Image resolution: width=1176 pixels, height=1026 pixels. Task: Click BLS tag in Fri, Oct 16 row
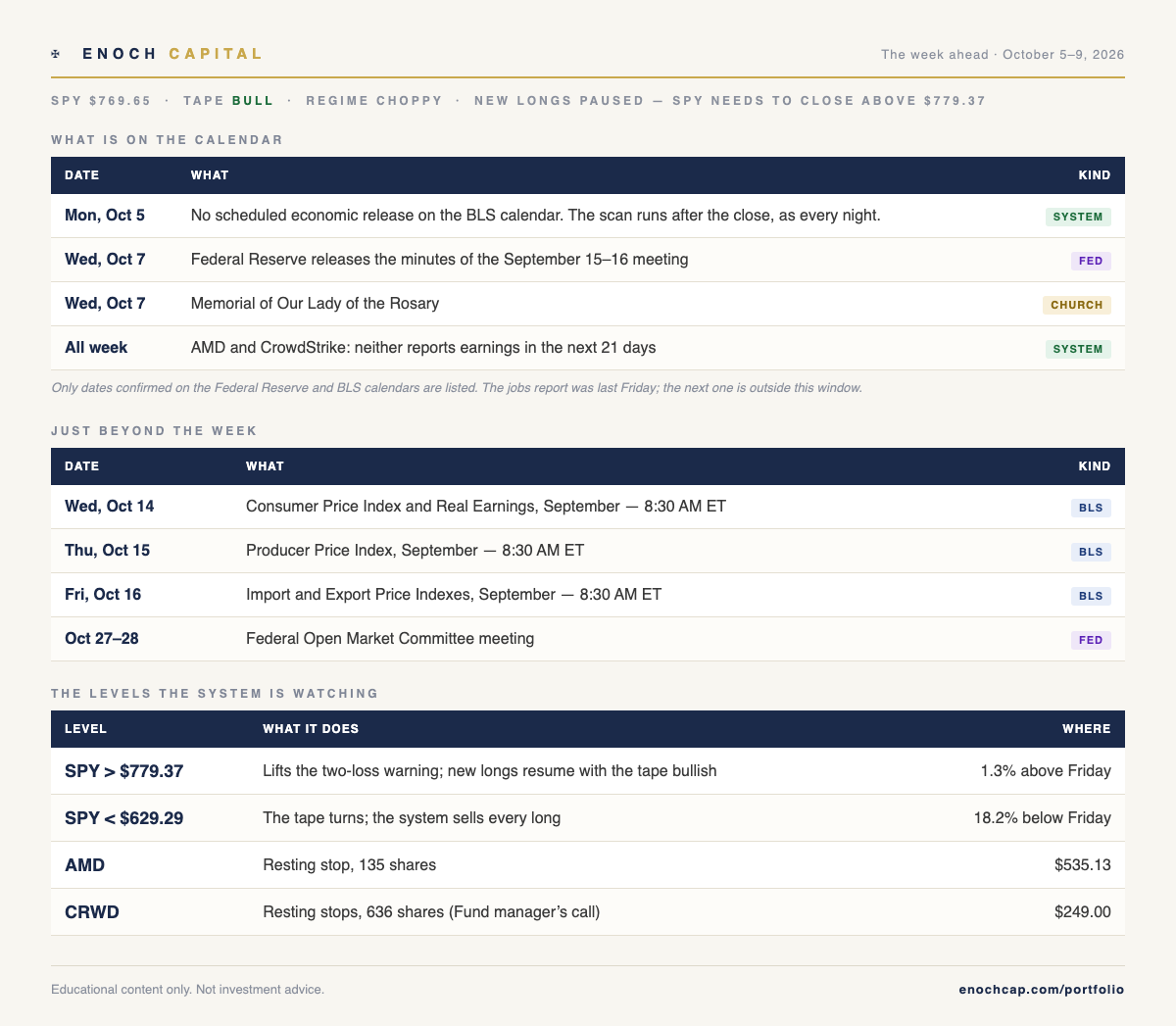(1091, 596)
